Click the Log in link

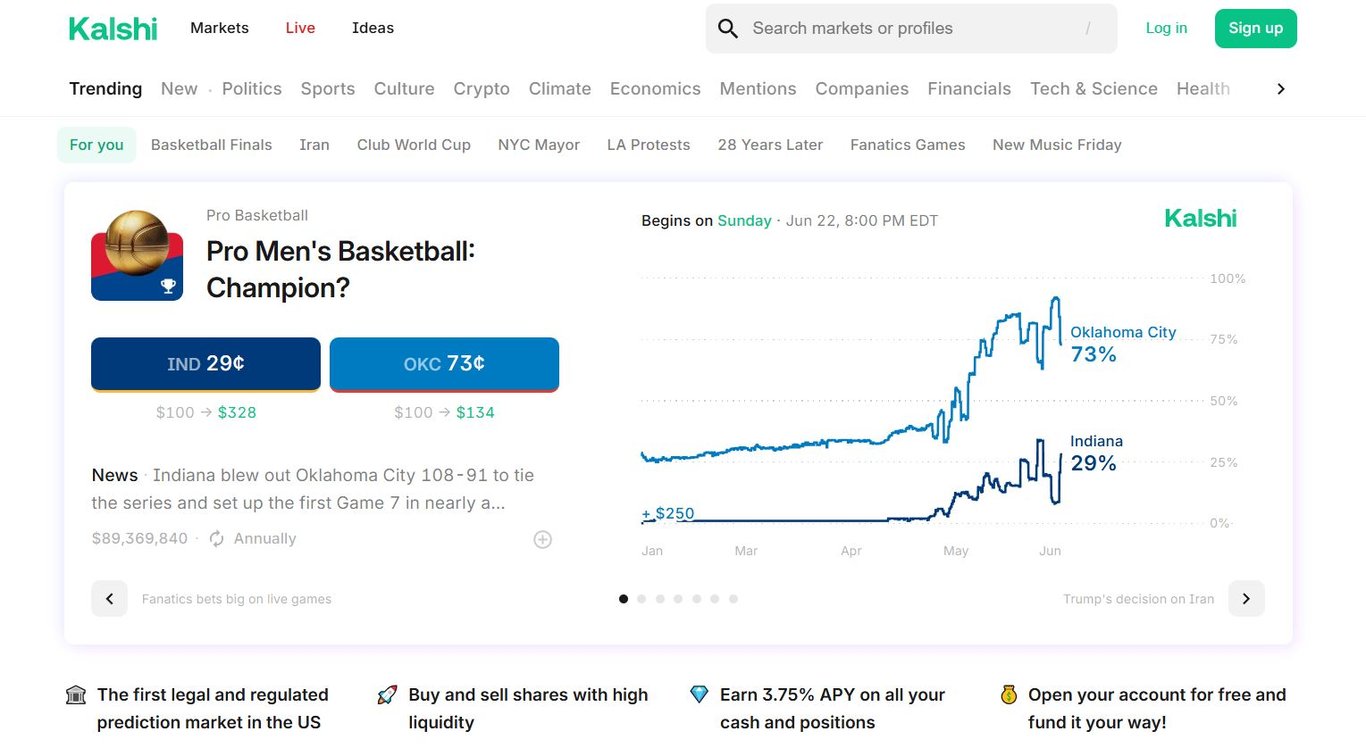tap(1166, 28)
